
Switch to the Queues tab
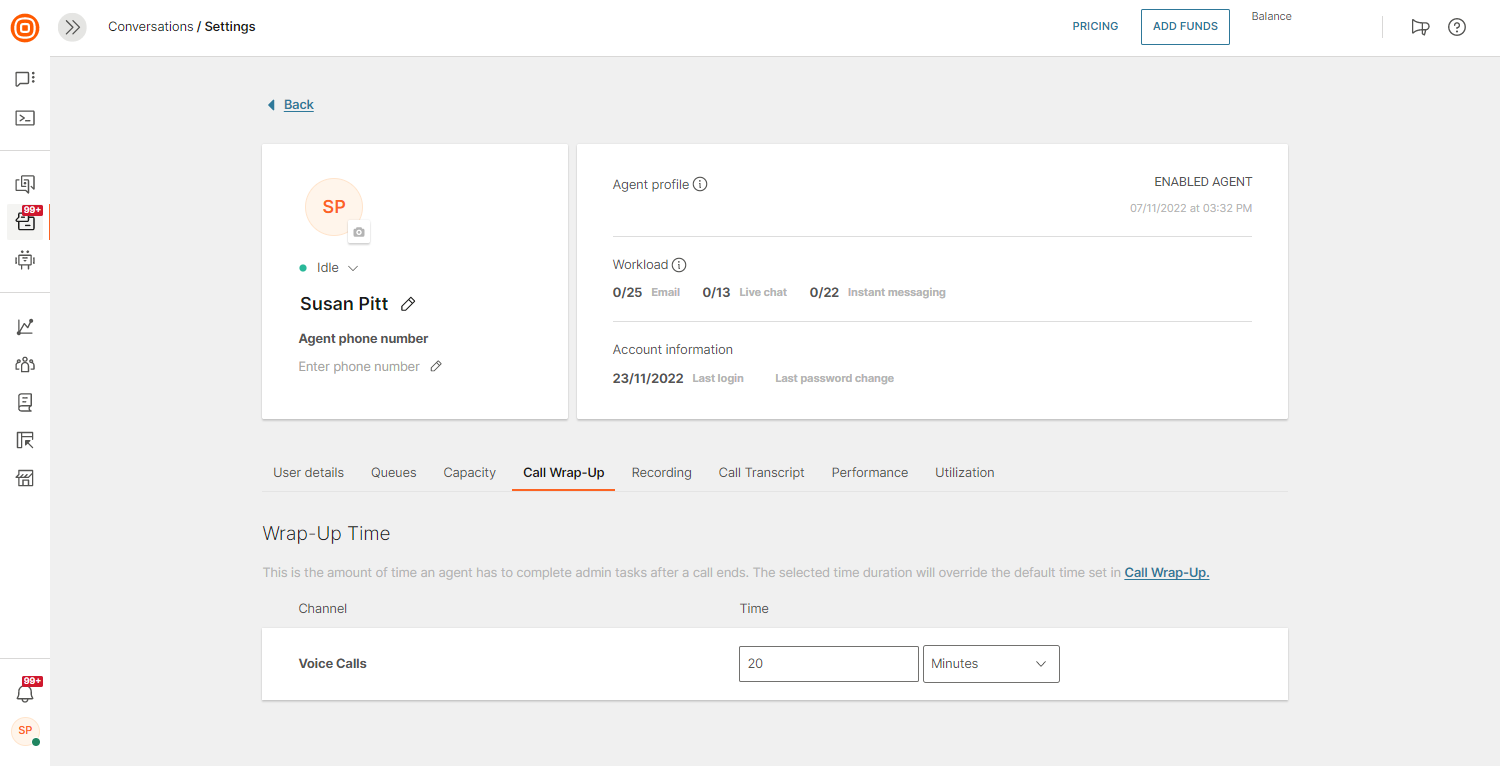pos(393,473)
